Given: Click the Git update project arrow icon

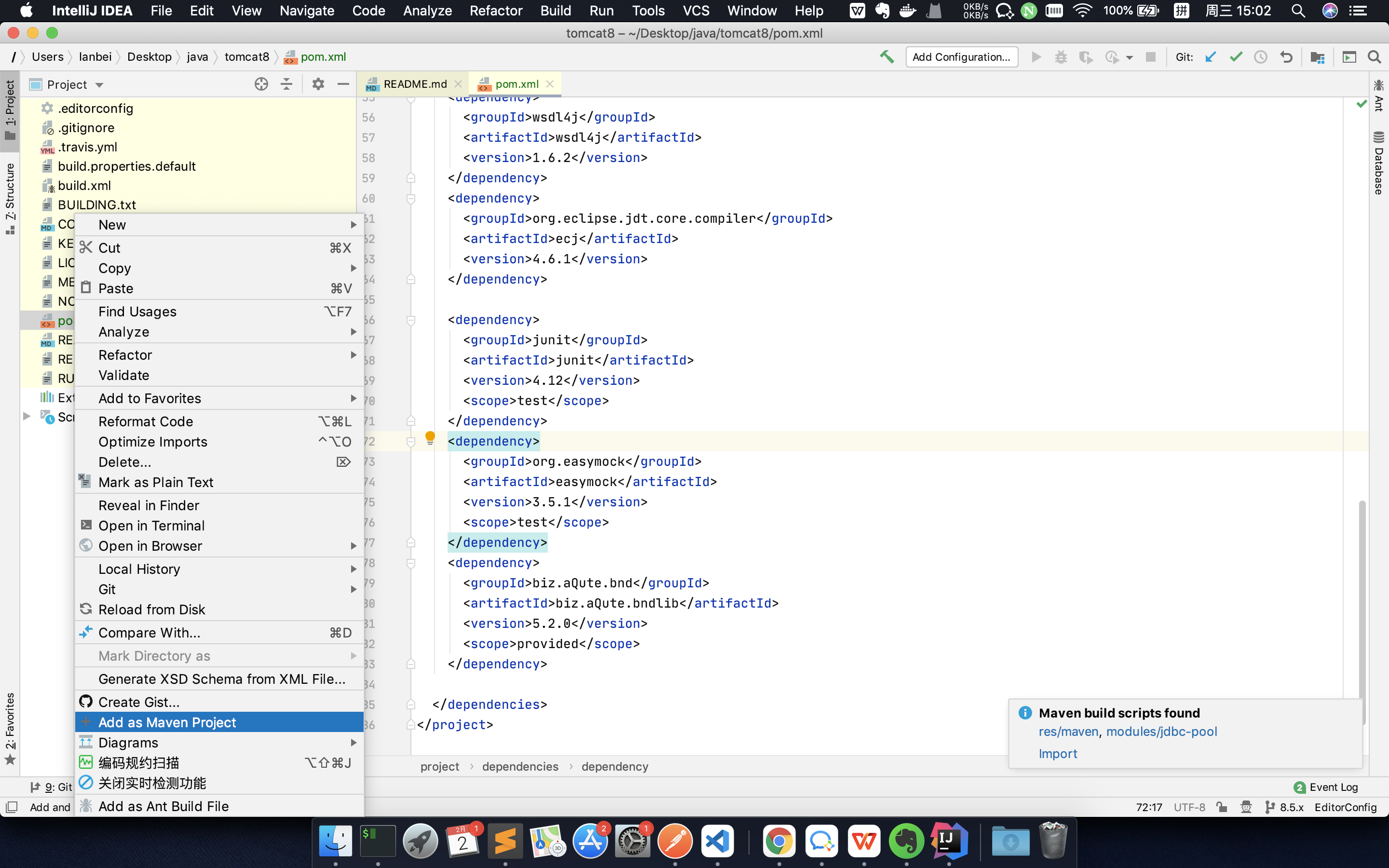Looking at the screenshot, I should tap(1211, 57).
